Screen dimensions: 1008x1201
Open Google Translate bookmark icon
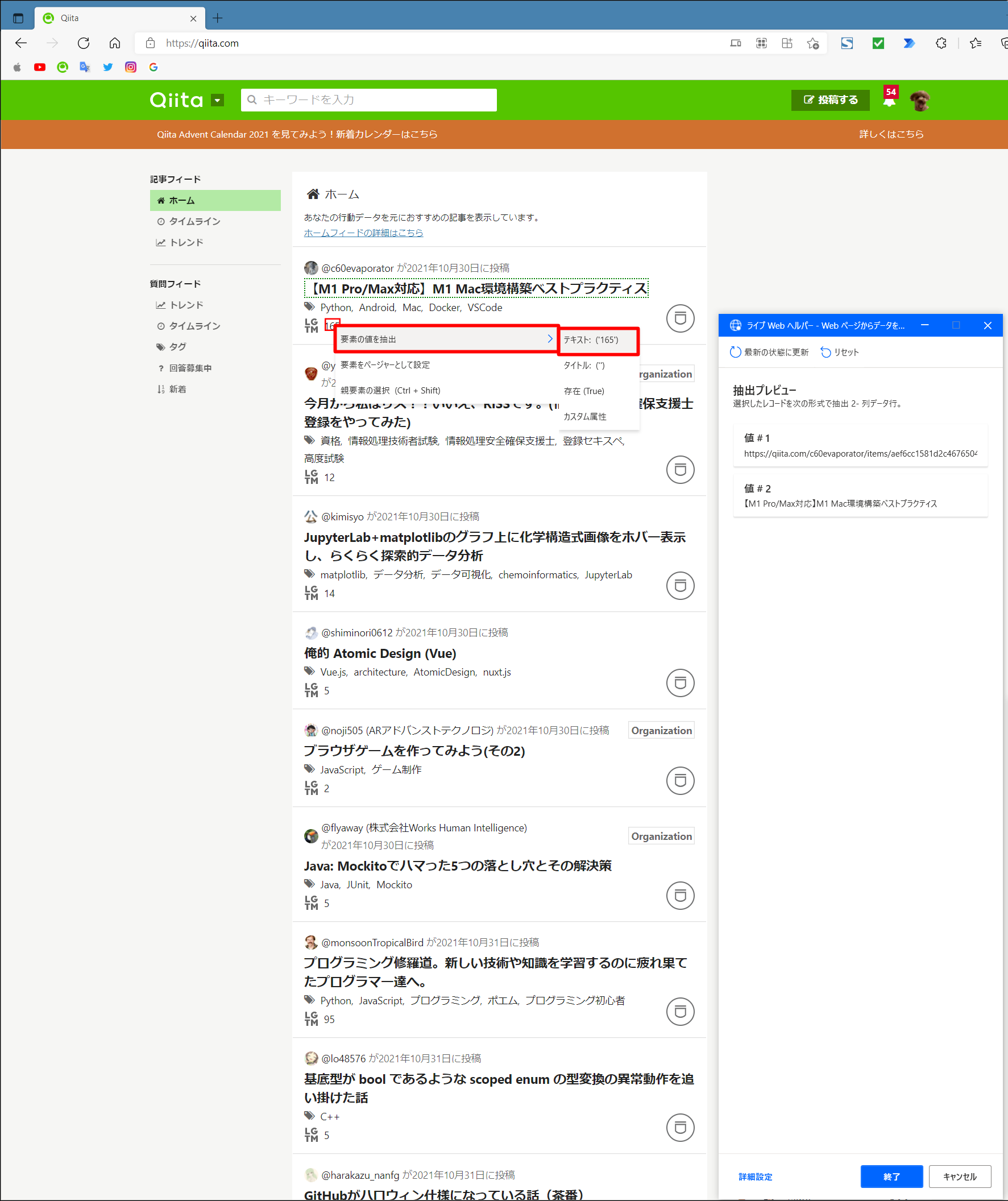tap(85, 67)
